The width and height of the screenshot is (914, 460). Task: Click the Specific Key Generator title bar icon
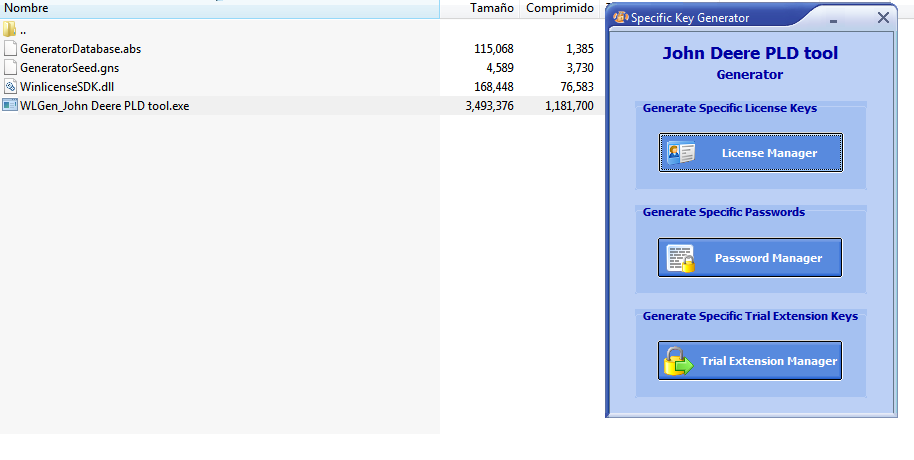tap(621, 17)
